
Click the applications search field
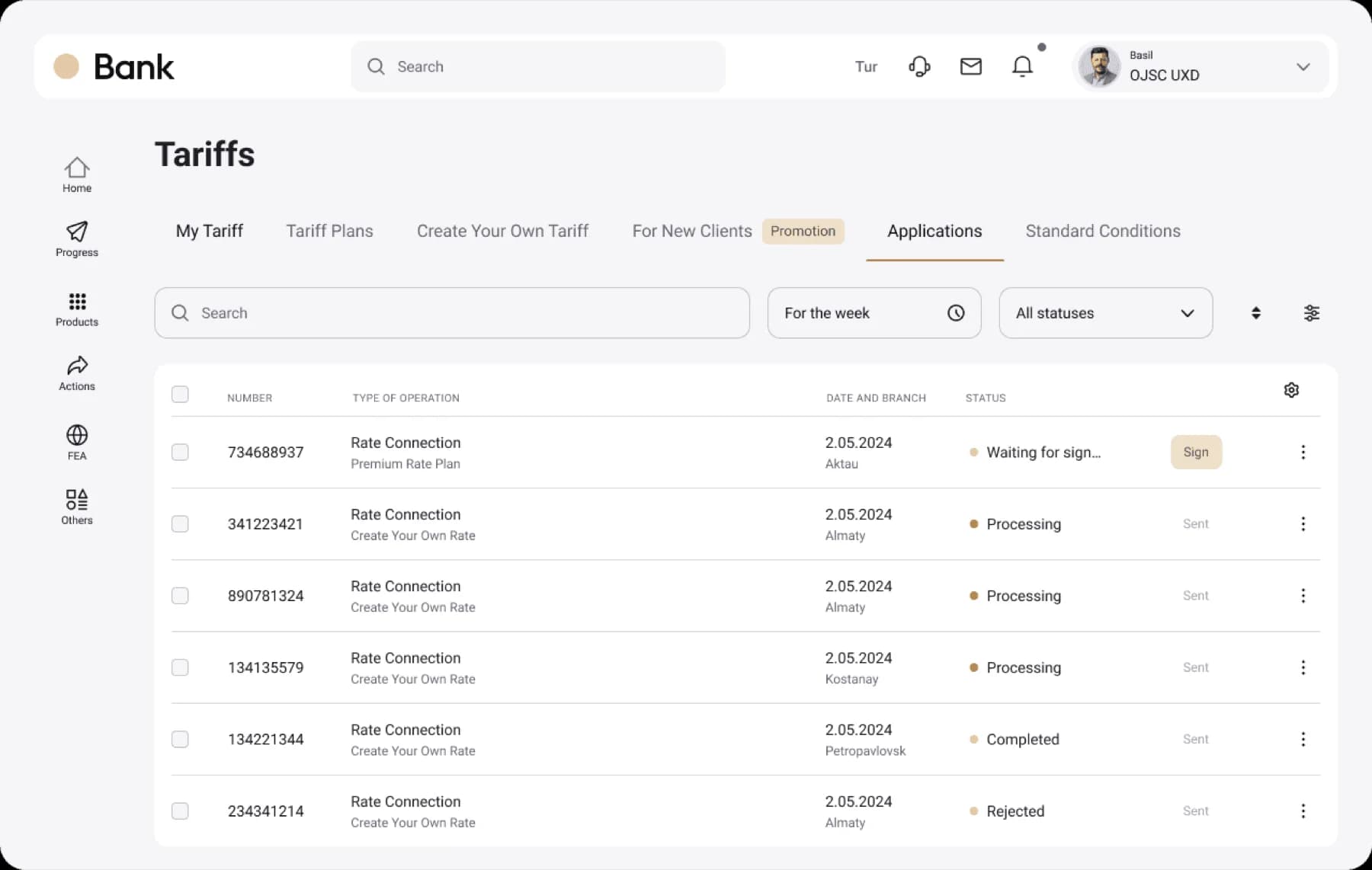click(451, 313)
